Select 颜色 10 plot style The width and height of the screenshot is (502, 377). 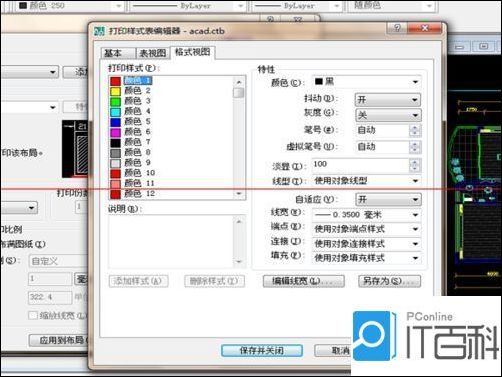(x=140, y=173)
